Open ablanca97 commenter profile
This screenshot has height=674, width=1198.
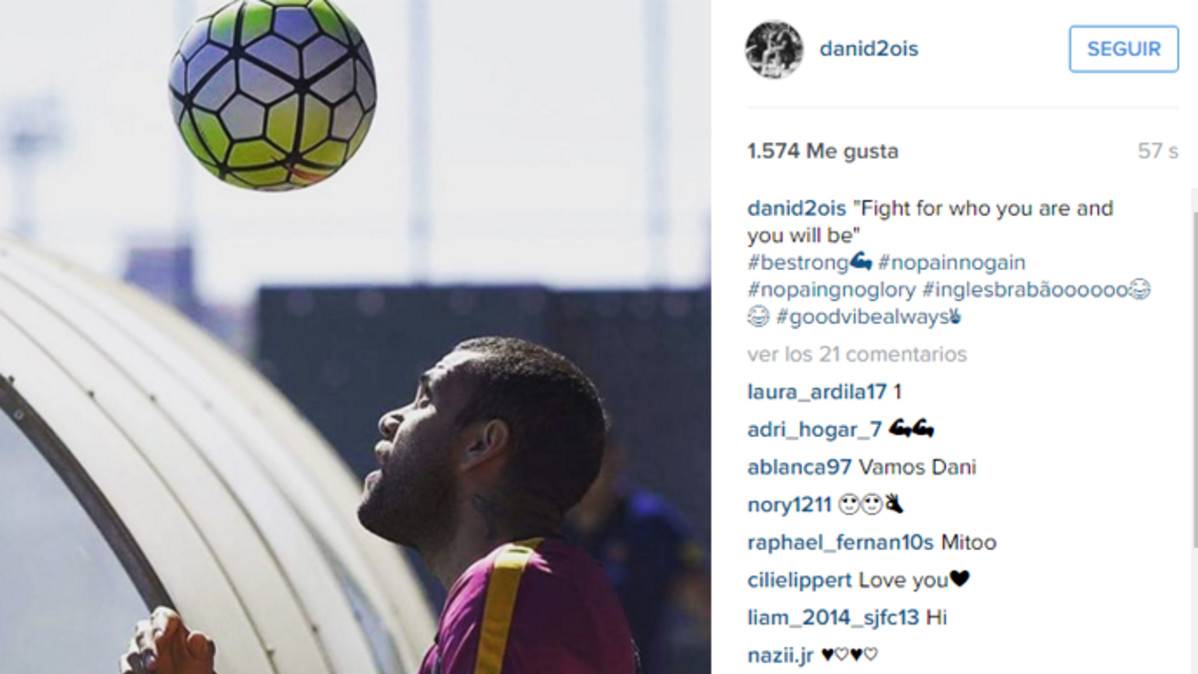click(799, 467)
